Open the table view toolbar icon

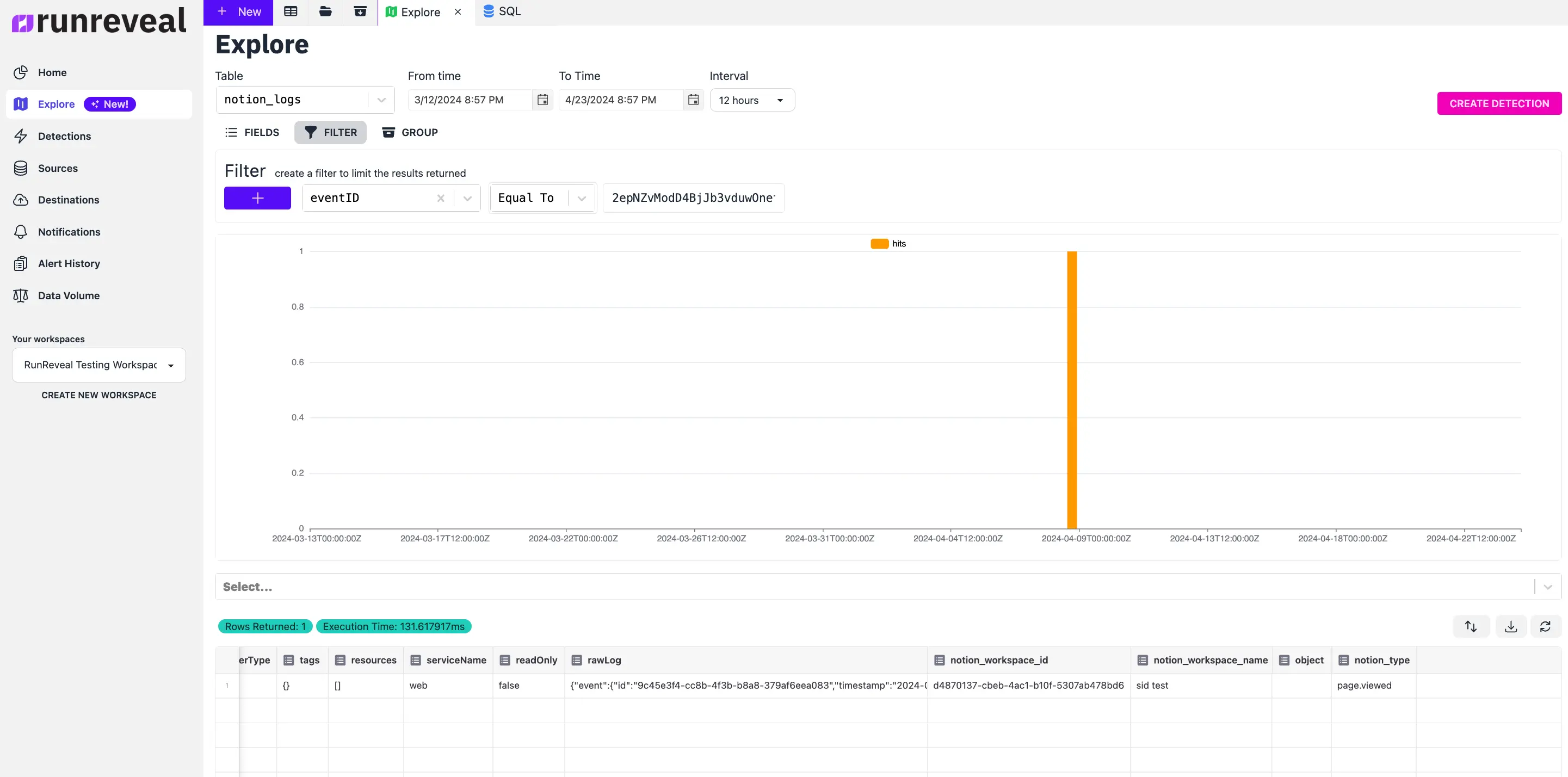pyautogui.click(x=291, y=11)
